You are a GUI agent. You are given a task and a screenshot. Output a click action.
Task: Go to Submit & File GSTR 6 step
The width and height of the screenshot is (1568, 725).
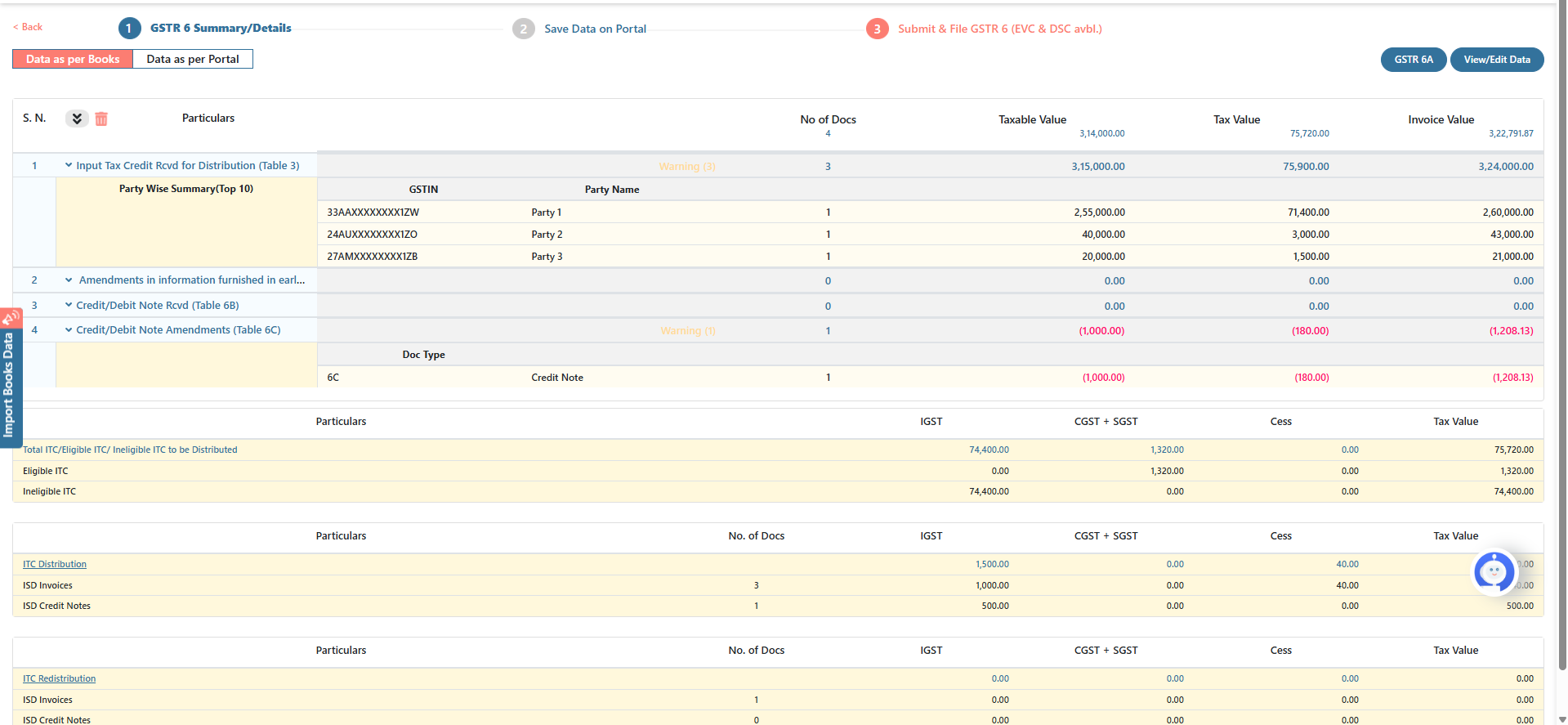click(999, 29)
